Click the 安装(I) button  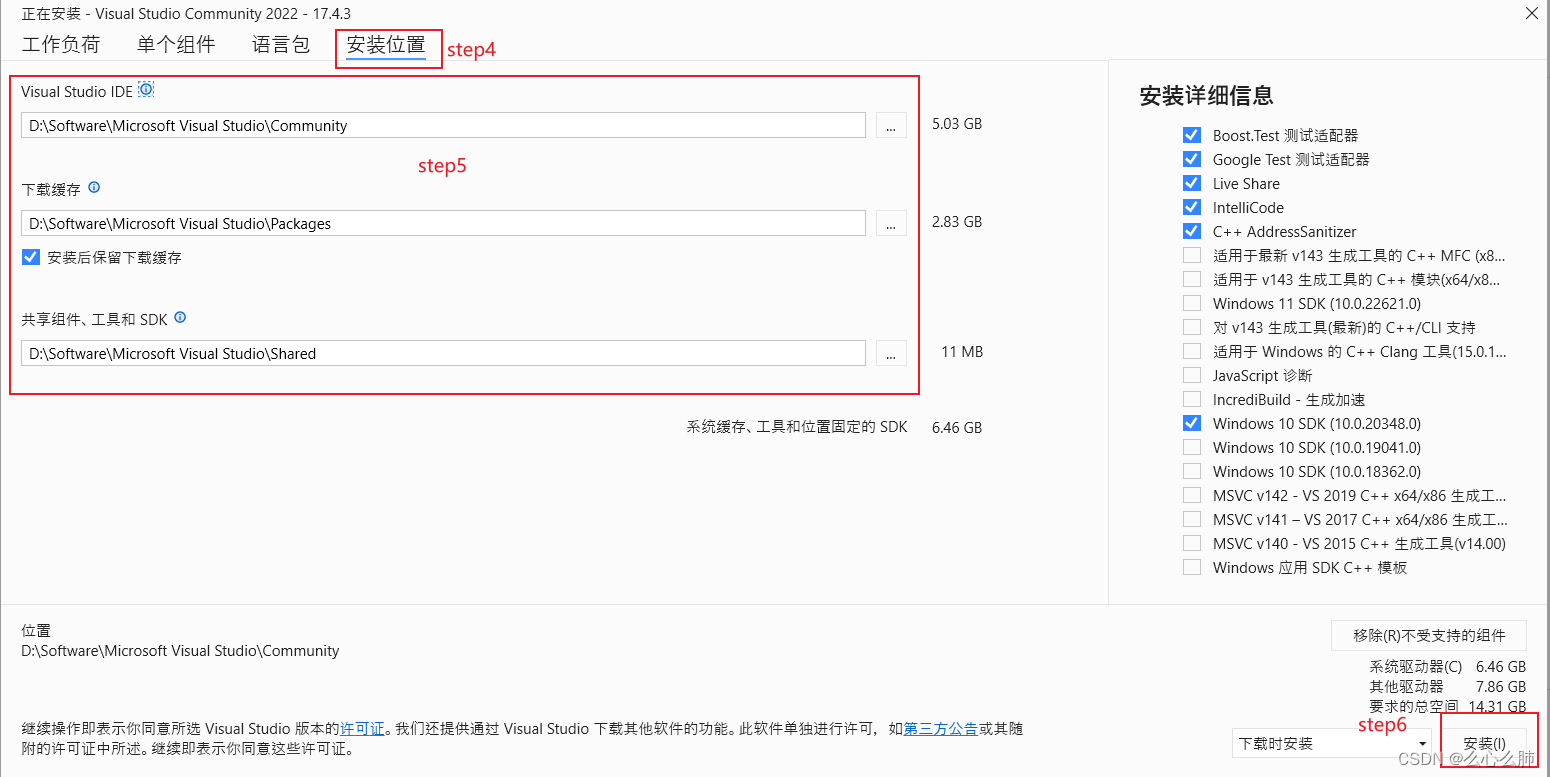click(1484, 744)
